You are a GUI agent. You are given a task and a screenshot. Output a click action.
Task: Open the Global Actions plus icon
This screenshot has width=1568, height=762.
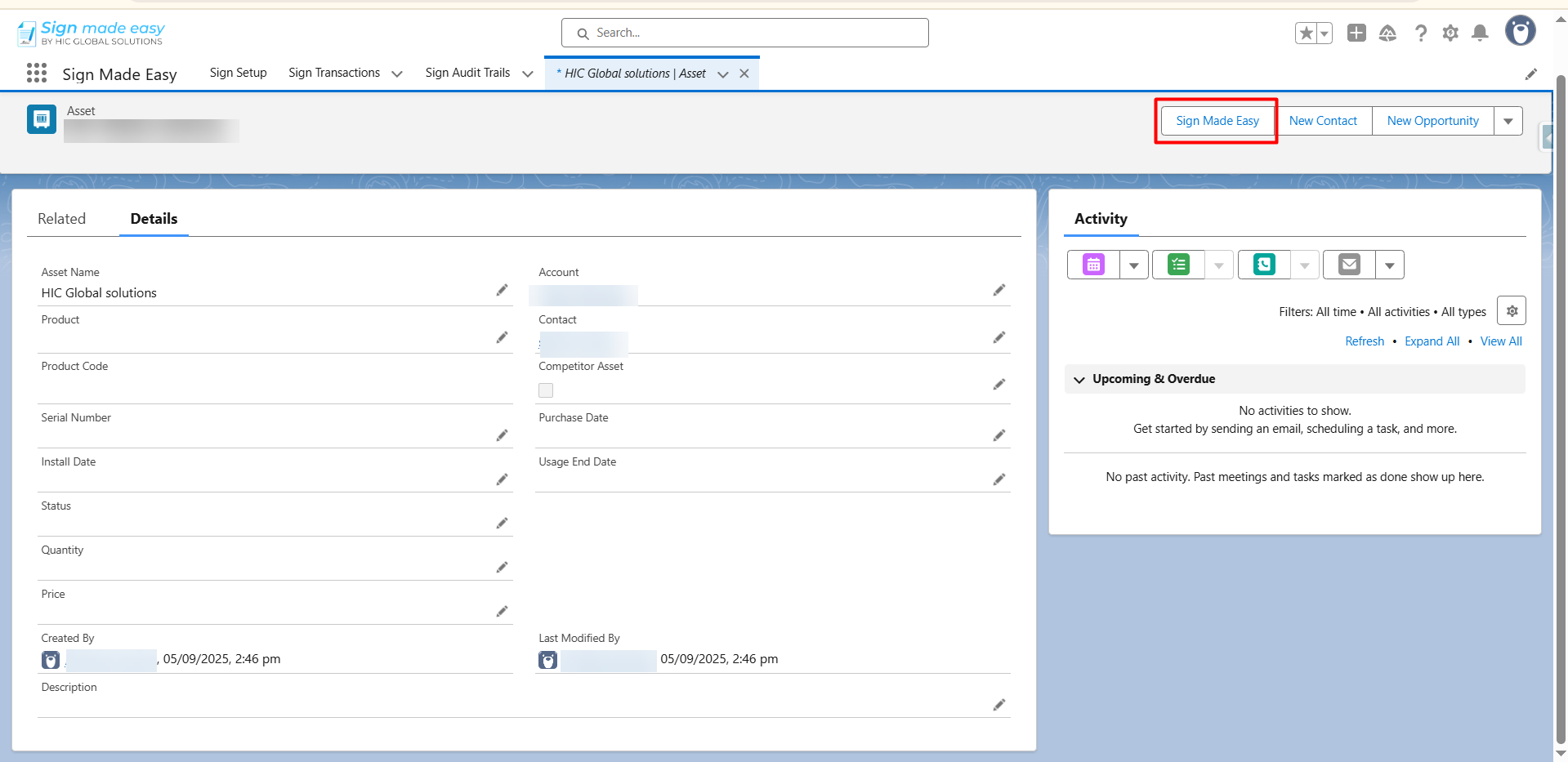(1356, 33)
